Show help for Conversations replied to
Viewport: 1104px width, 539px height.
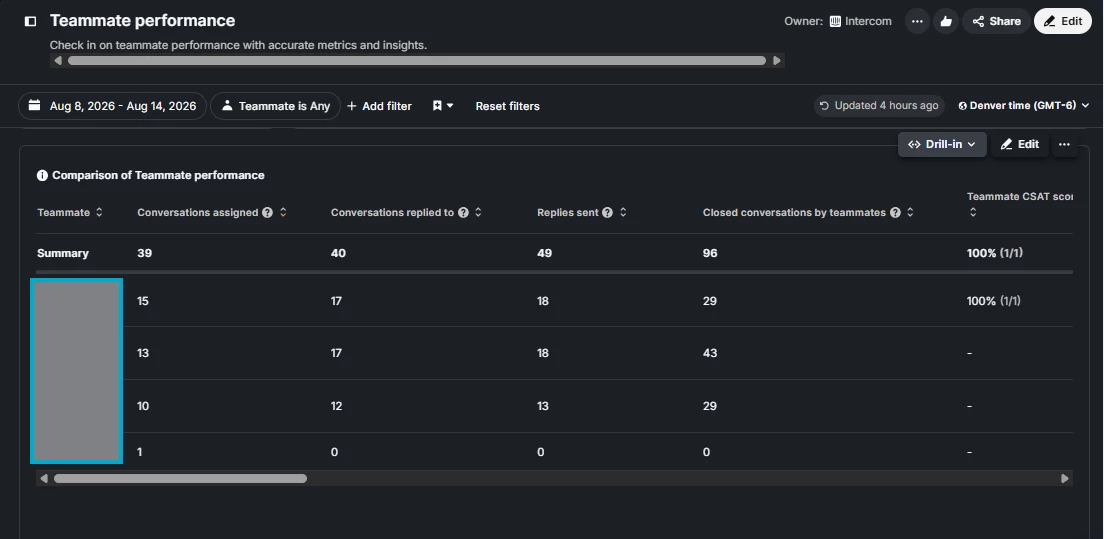pos(463,212)
